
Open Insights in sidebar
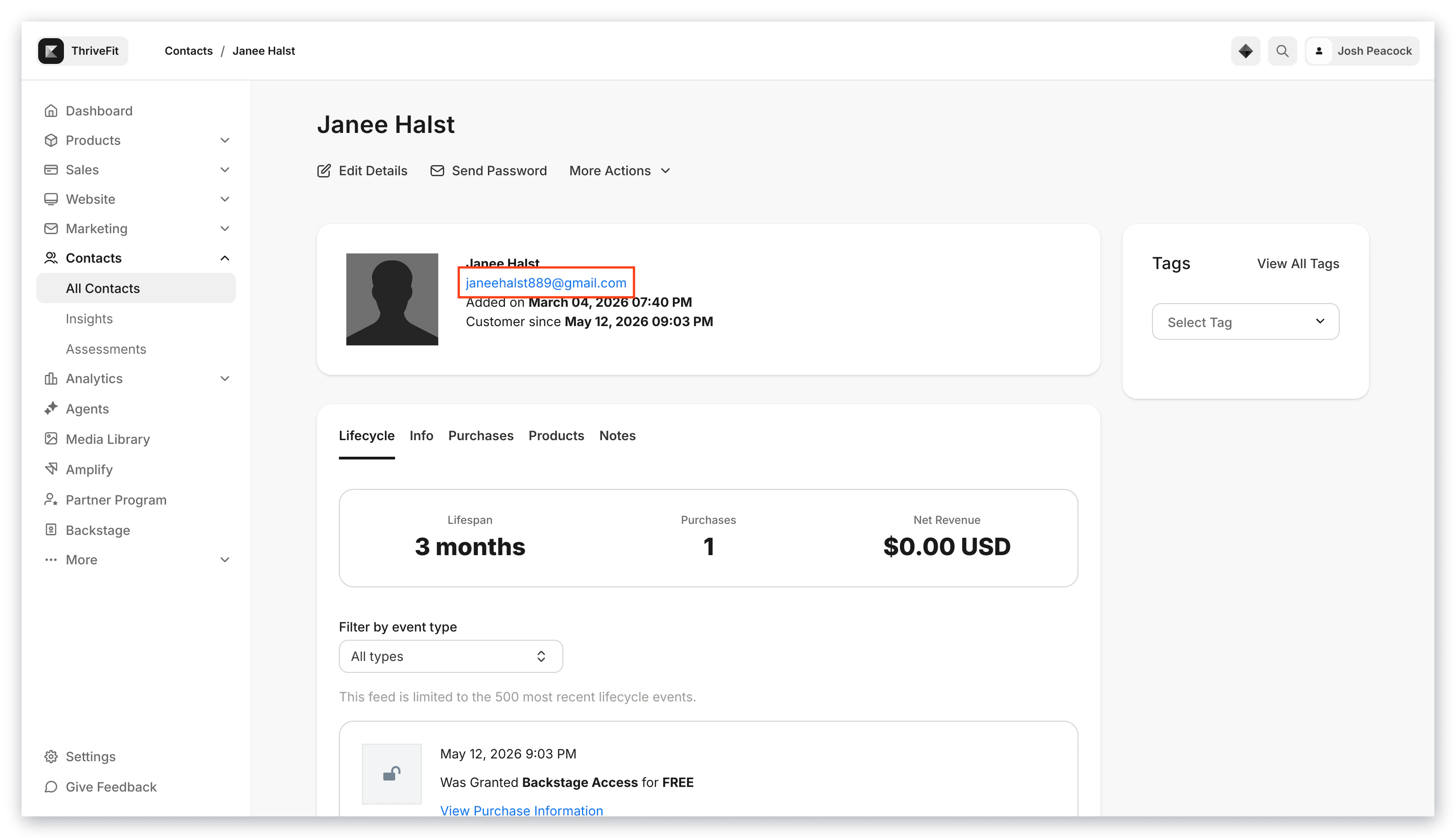(x=89, y=318)
